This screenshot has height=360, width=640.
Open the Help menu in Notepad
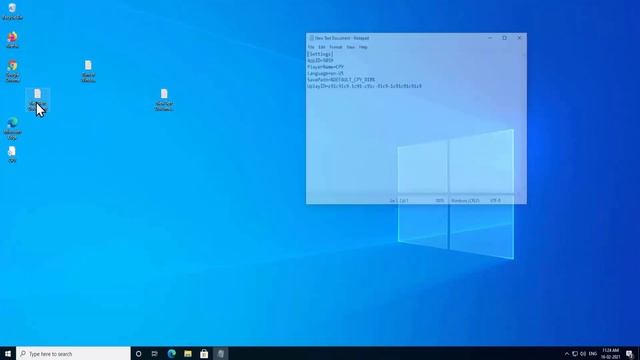(363, 47)
